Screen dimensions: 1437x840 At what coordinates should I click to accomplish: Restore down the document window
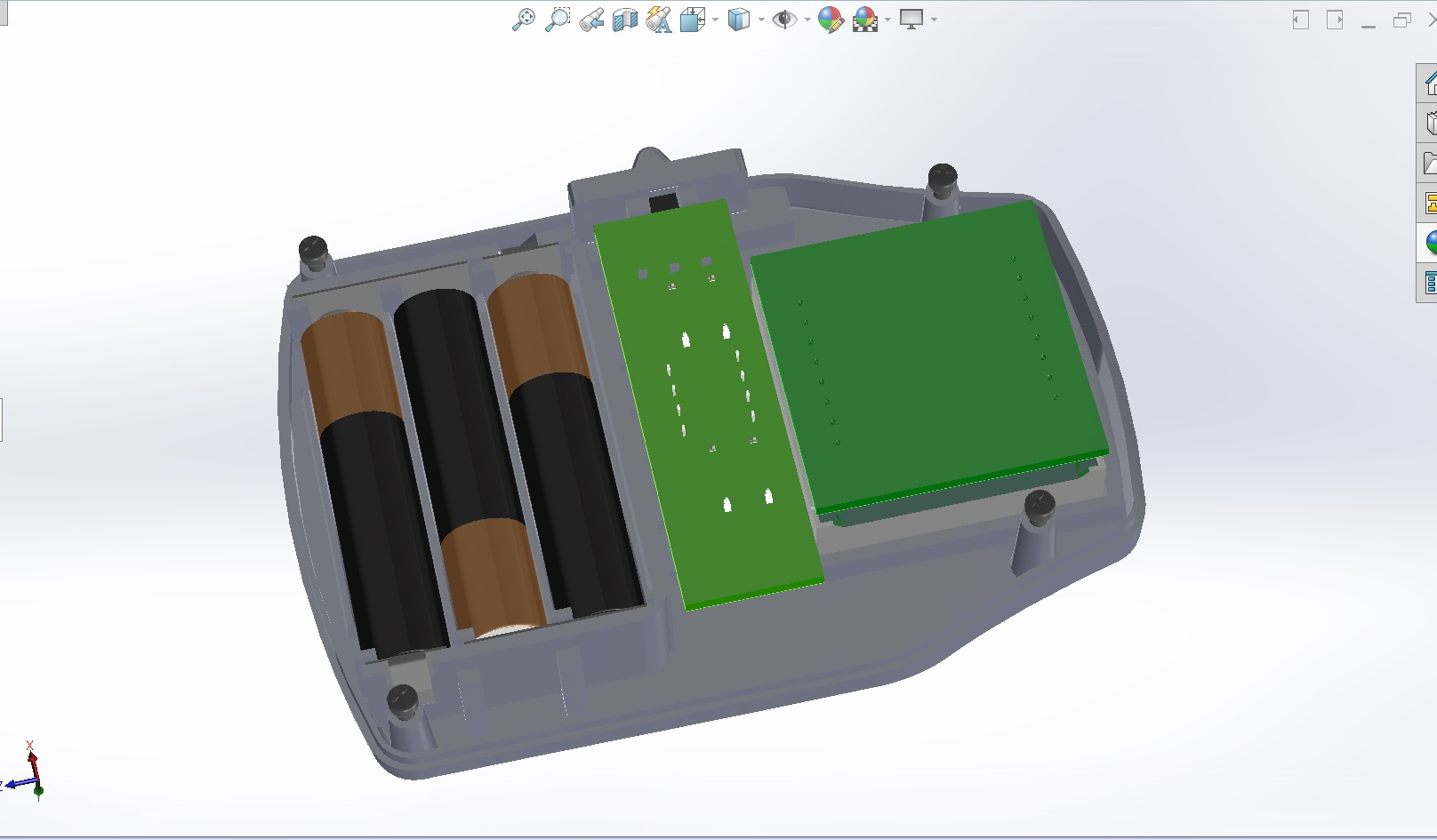click(x=1402, y=20)
